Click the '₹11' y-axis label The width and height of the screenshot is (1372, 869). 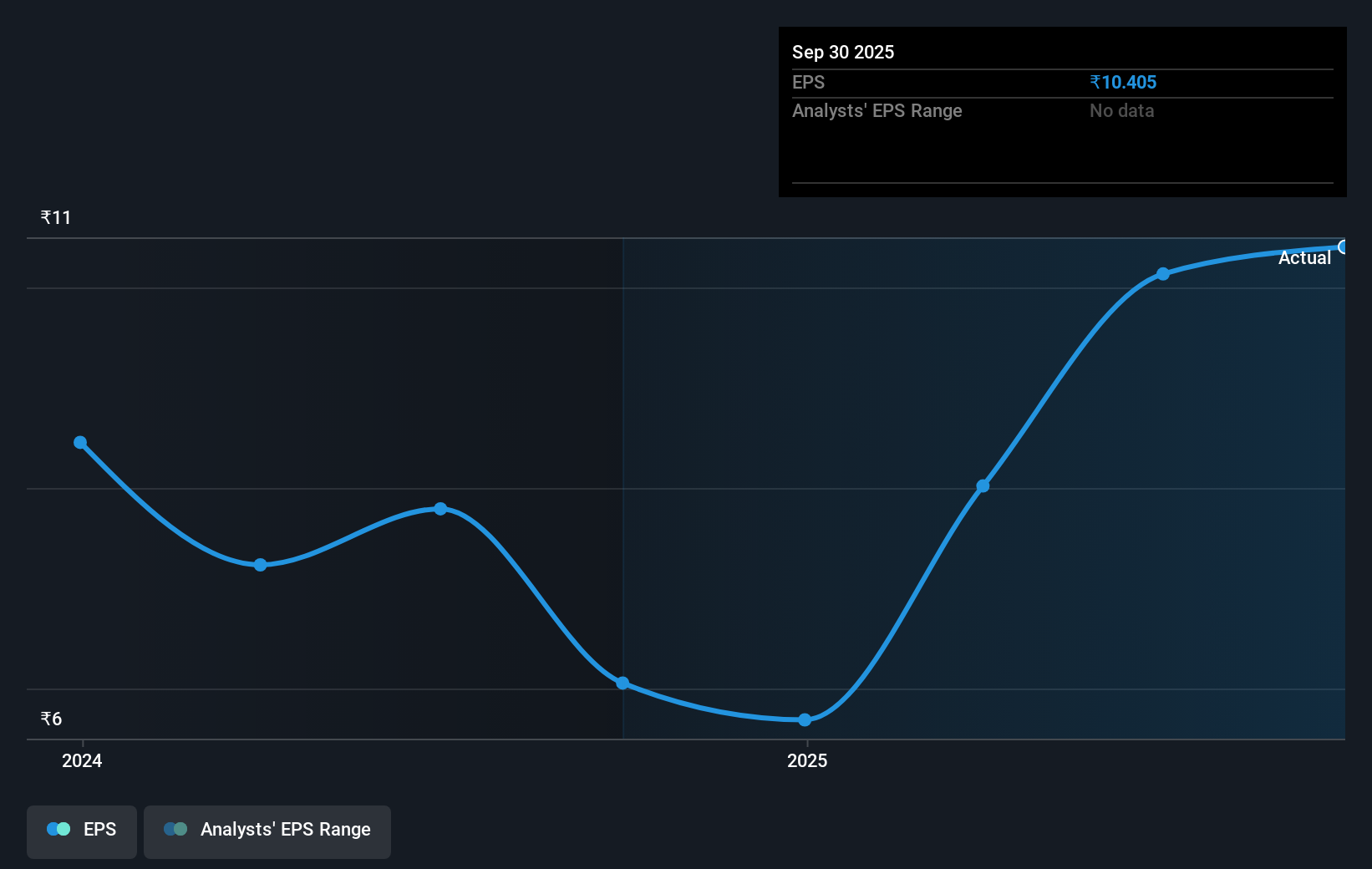click(56, 217)
